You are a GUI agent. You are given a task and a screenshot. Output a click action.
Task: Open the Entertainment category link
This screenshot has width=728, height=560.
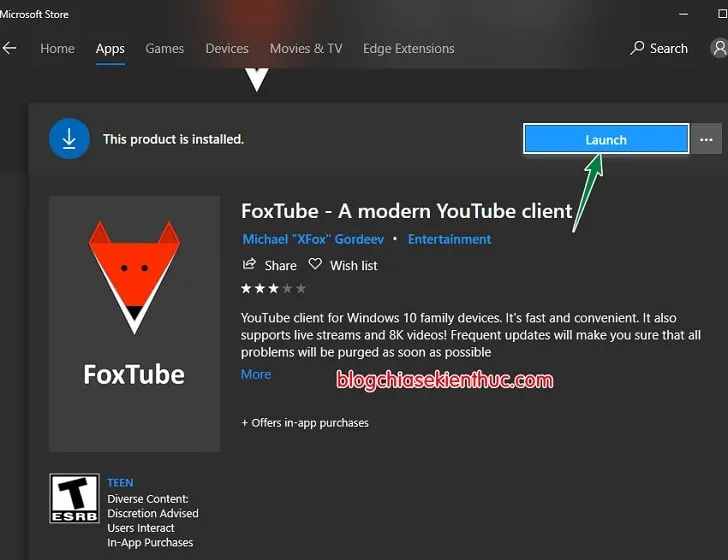pyautogui.click(x=449, y=239)
